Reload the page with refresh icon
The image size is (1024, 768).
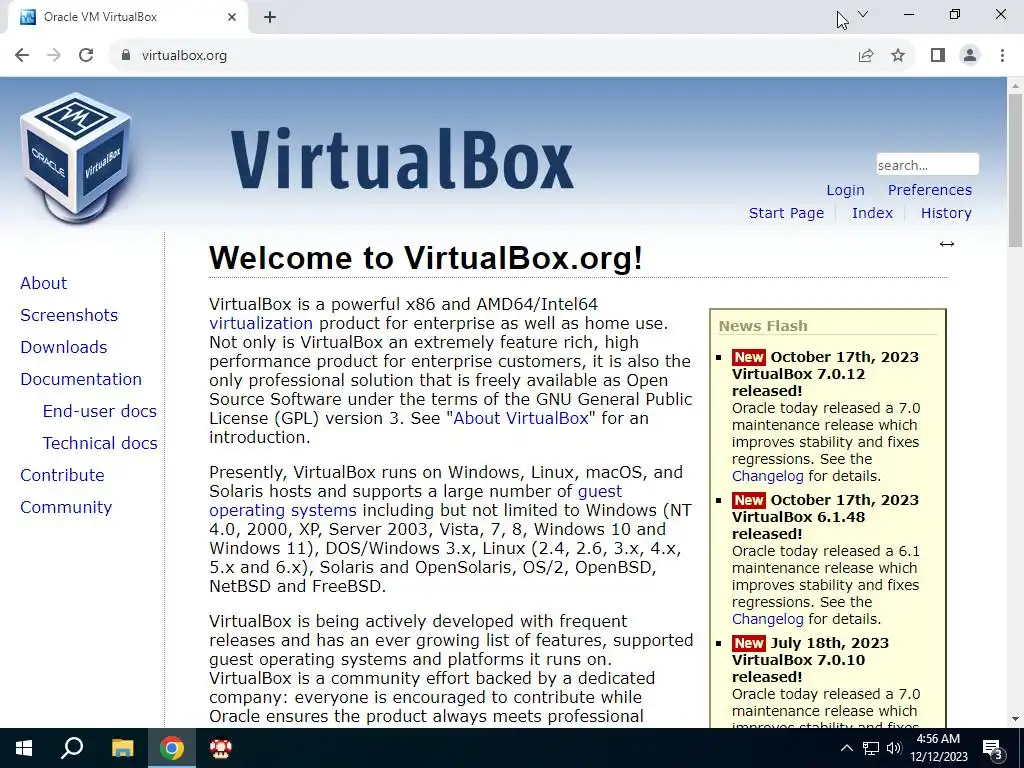(86, 56)
